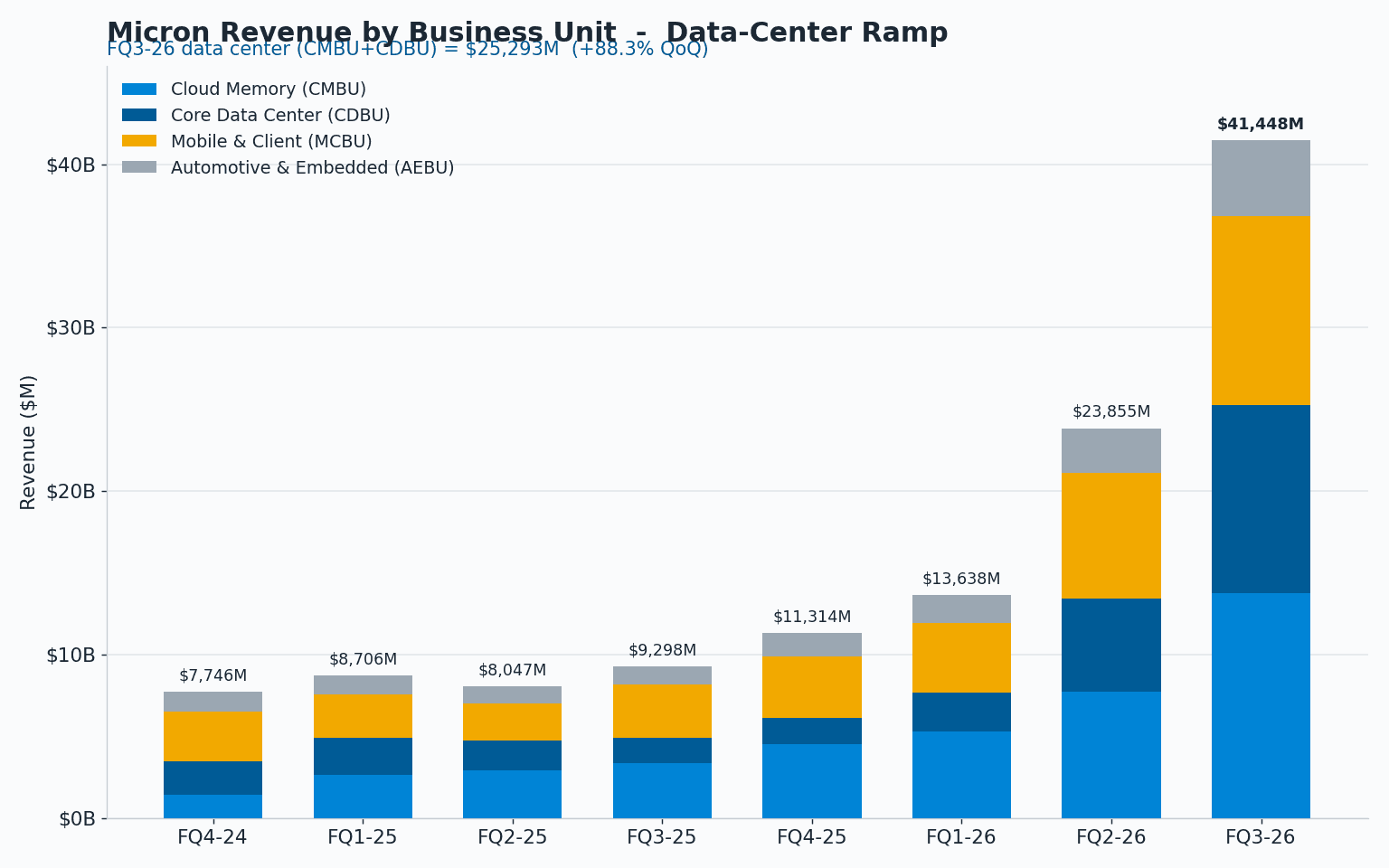Click the Mobile & Client (MCBU) legend swatch
Screen dimensions: 1389x868
click(x=139, y=142)
